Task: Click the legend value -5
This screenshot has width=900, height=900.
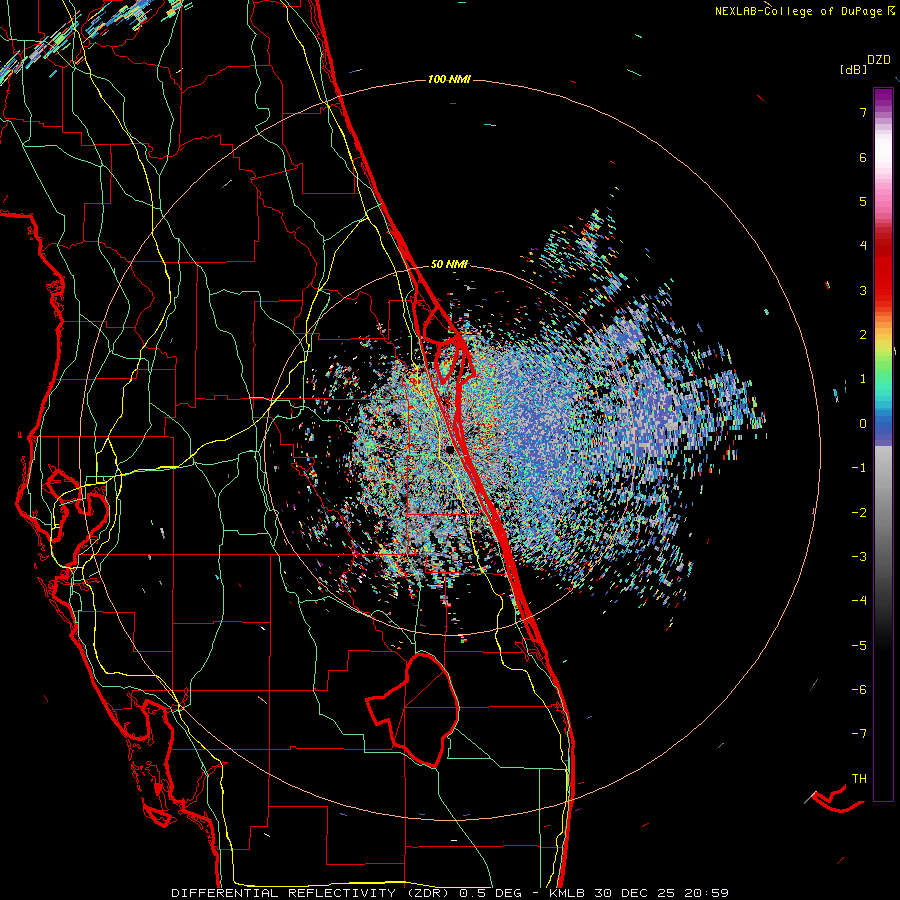Action: pos(859,646)
